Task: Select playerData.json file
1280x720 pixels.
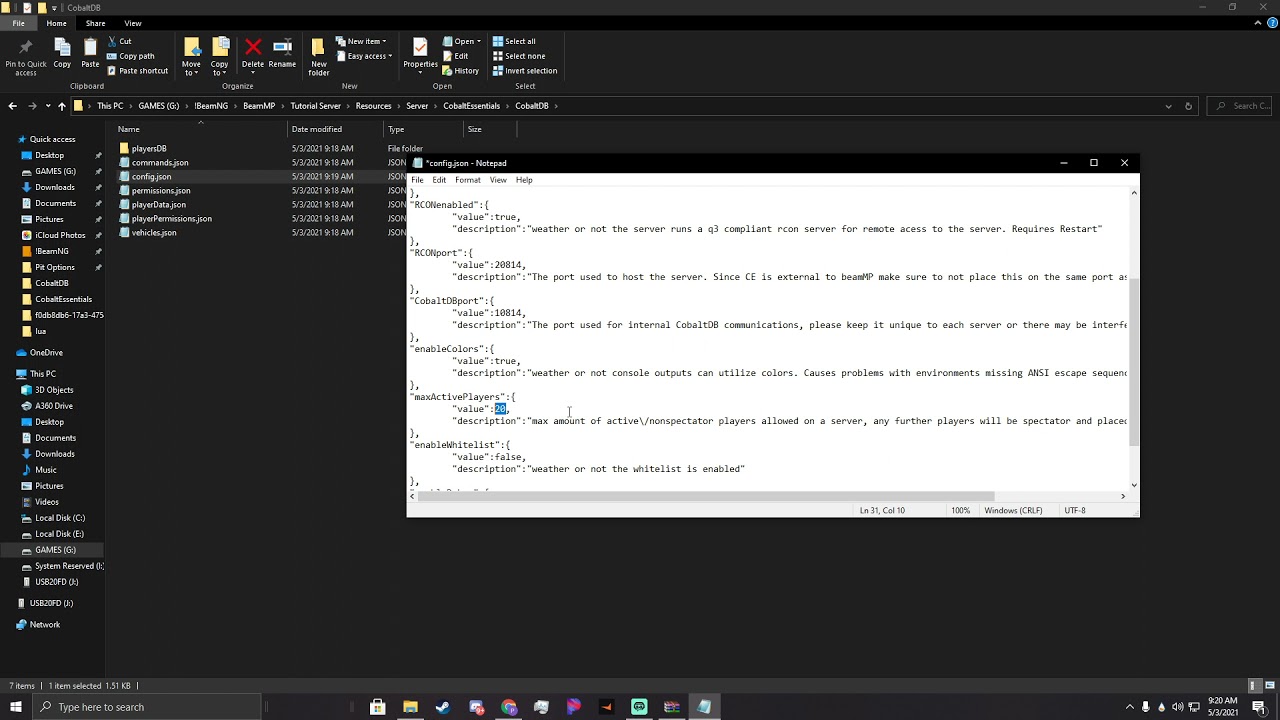Action: (x=159, y=205)
